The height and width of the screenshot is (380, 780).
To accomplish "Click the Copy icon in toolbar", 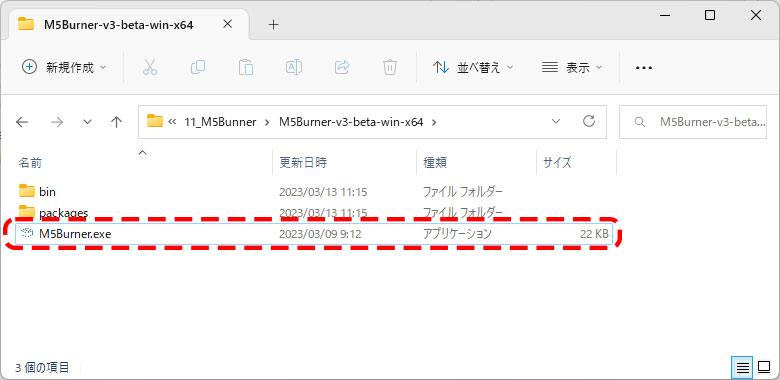I will [x=197, y=67].
